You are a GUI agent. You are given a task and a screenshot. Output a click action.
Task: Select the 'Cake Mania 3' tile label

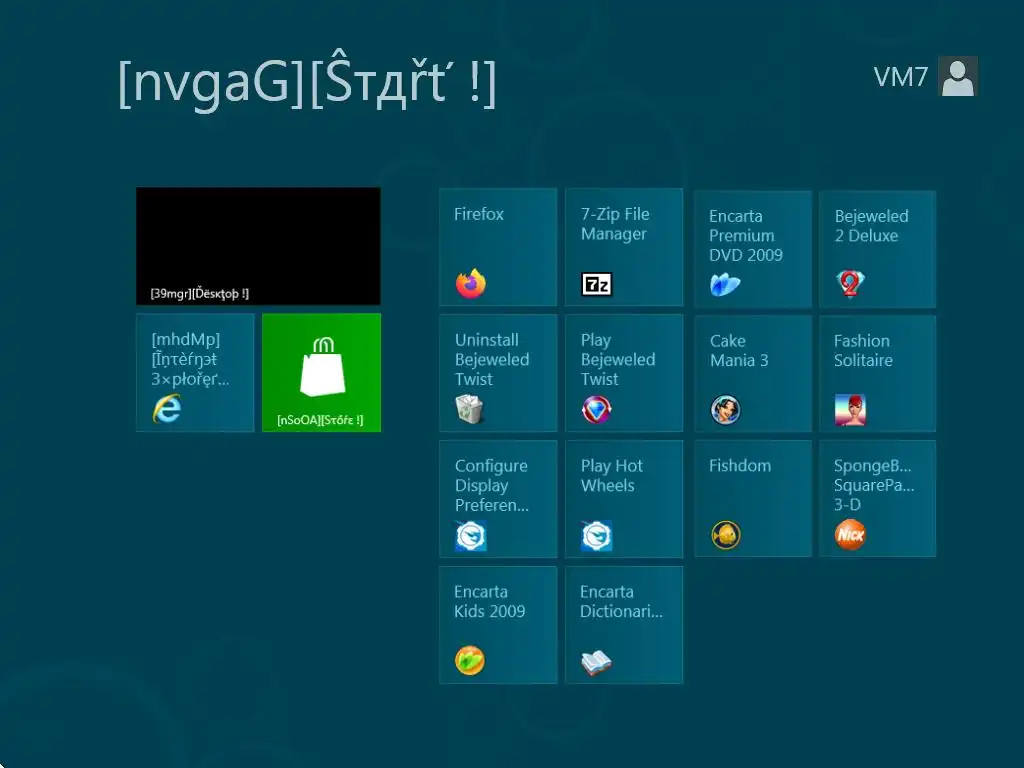[739, 351]
